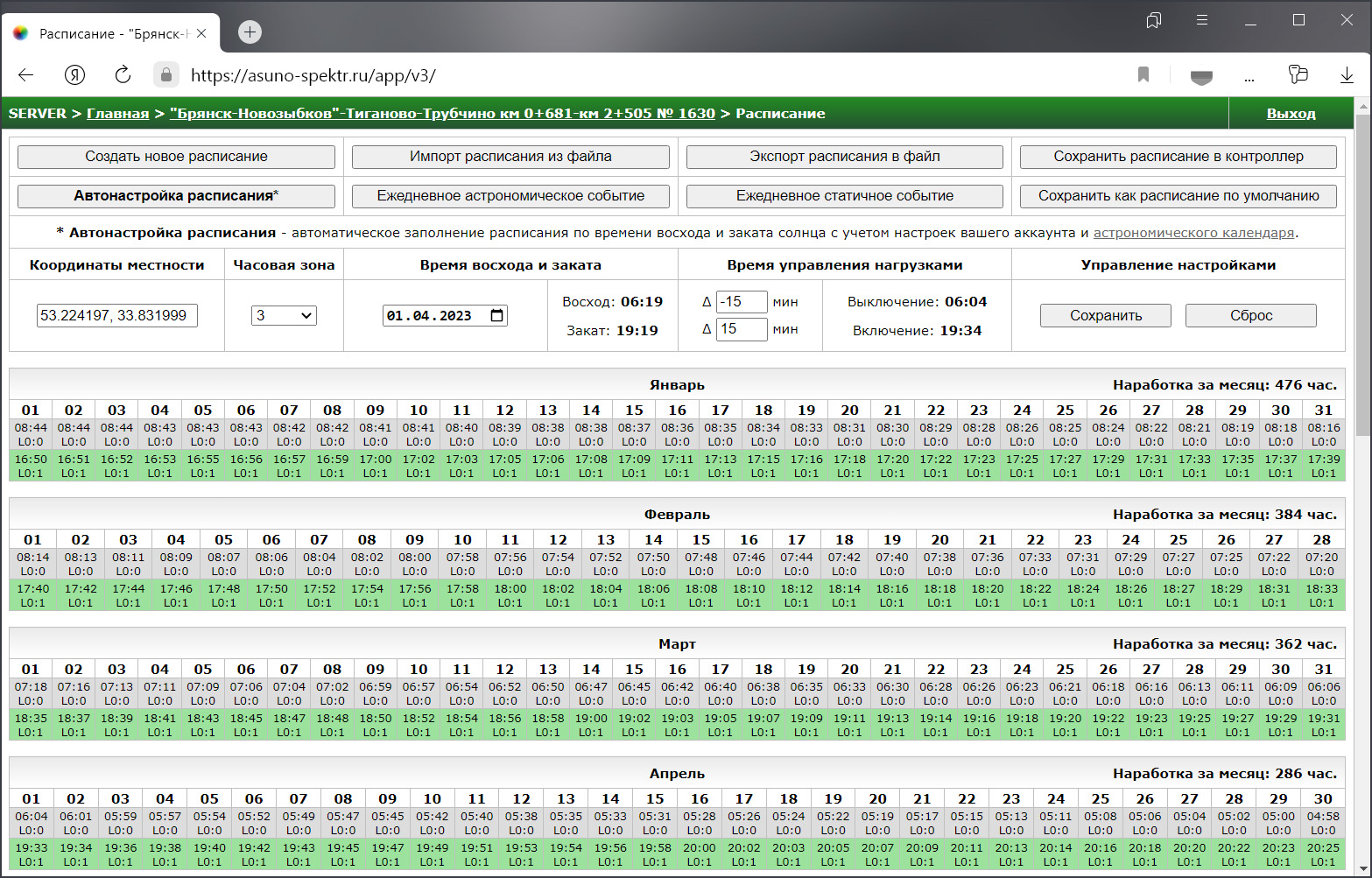Screen dimensions: 1372x878
Task: Focus the 15 minutes delta field
Action: (x=742, y=329)
